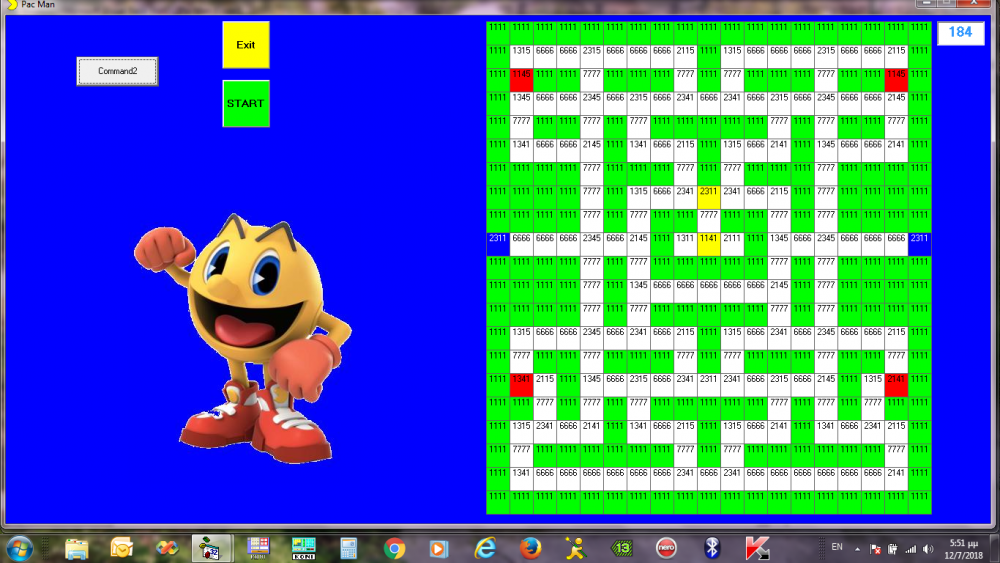Screen dimensions: 1000x563
Task: Select the yellow 2311 maze cell
Action: [709, 197]
